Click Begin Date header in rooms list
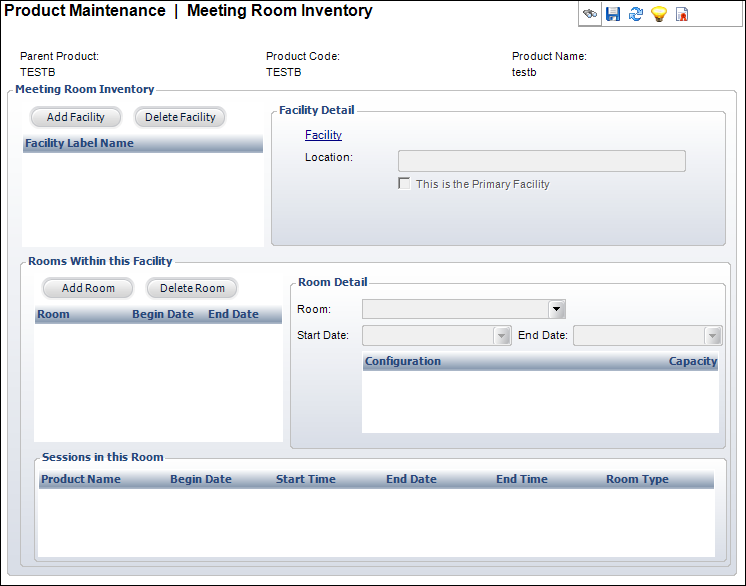The height and width of the screenshot is (586, 746). point(163,314)
